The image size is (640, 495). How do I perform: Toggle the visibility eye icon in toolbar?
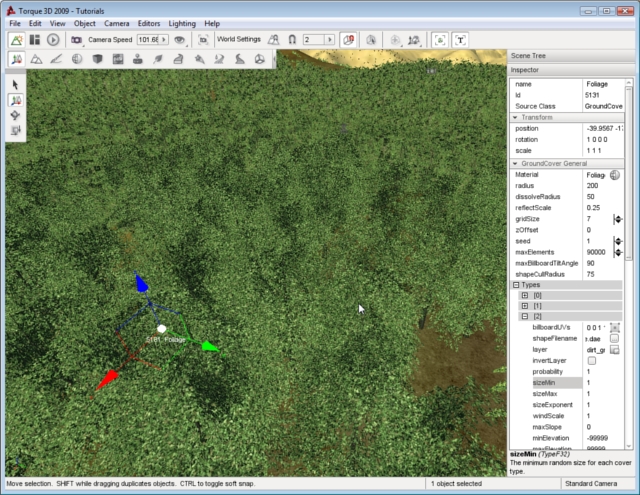[179, 39]
